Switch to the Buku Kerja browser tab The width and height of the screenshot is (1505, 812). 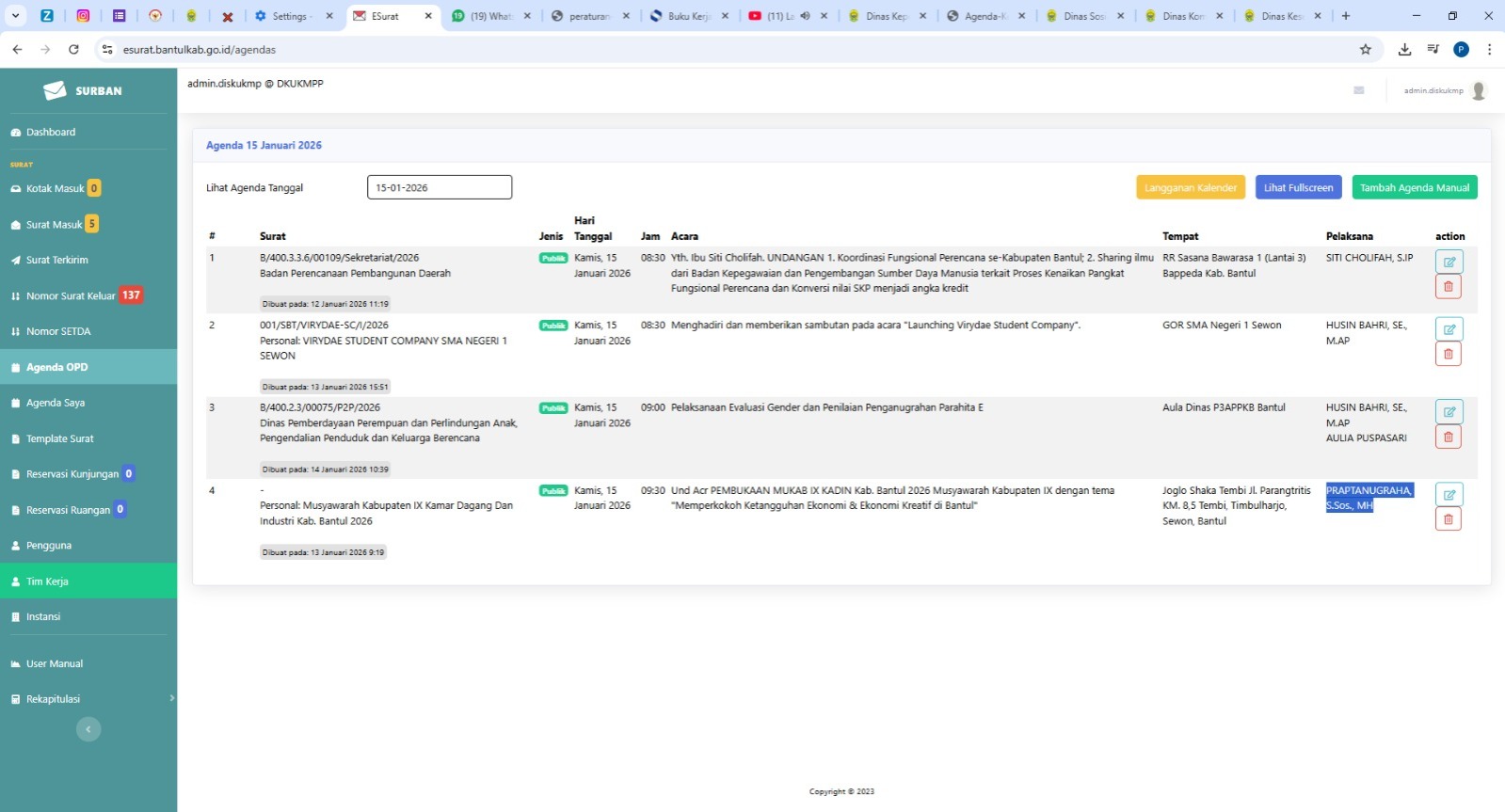687,16
